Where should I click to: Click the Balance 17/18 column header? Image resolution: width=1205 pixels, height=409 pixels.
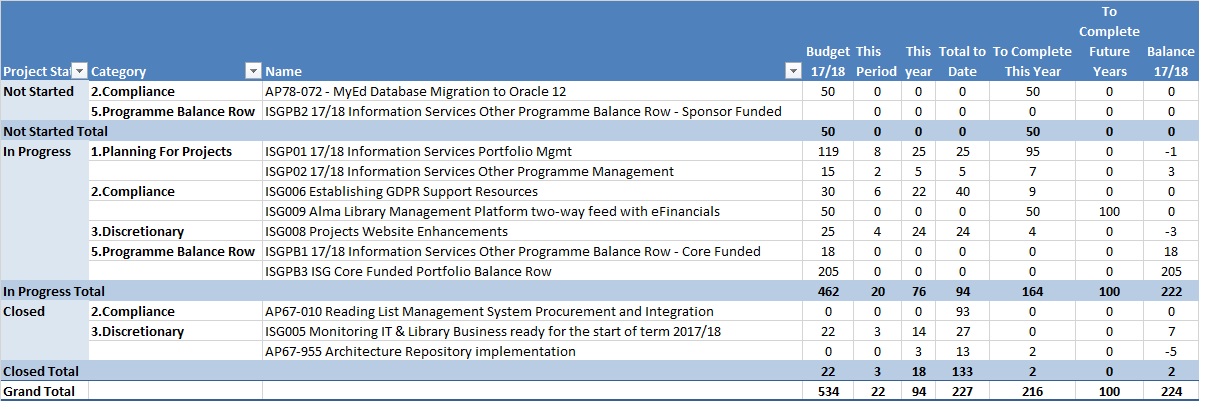coord(1170,61)
